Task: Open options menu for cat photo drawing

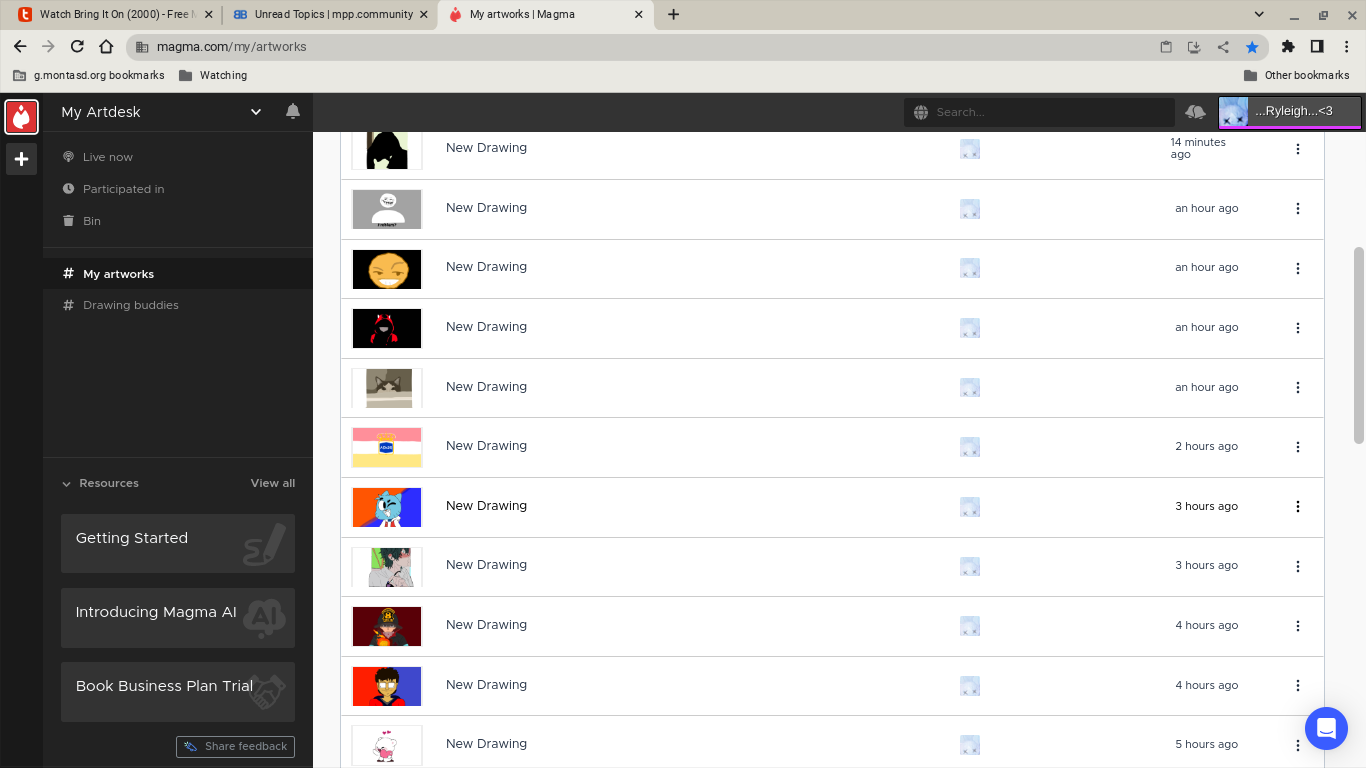Action: pyautogui.click(x=1298, y=387)
